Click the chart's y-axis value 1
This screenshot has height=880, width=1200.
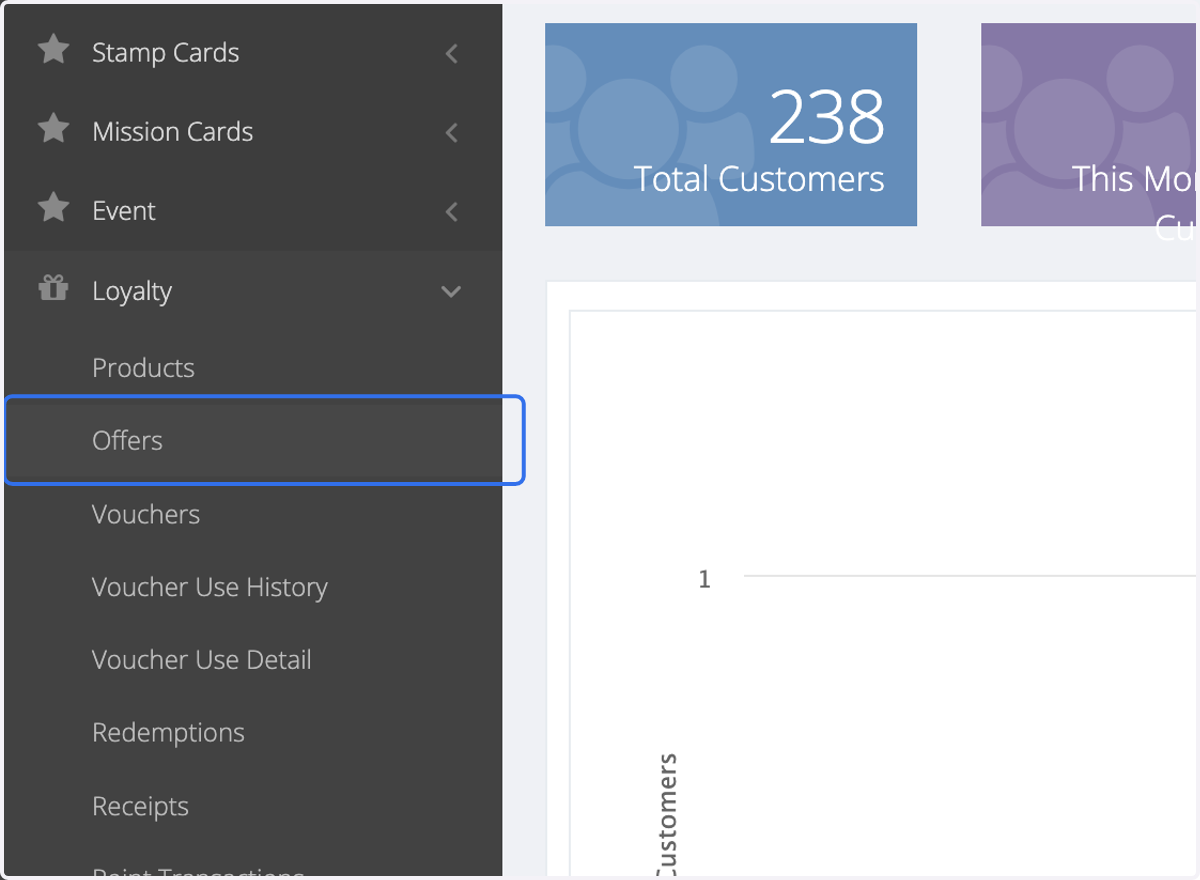tap(704, 579)
